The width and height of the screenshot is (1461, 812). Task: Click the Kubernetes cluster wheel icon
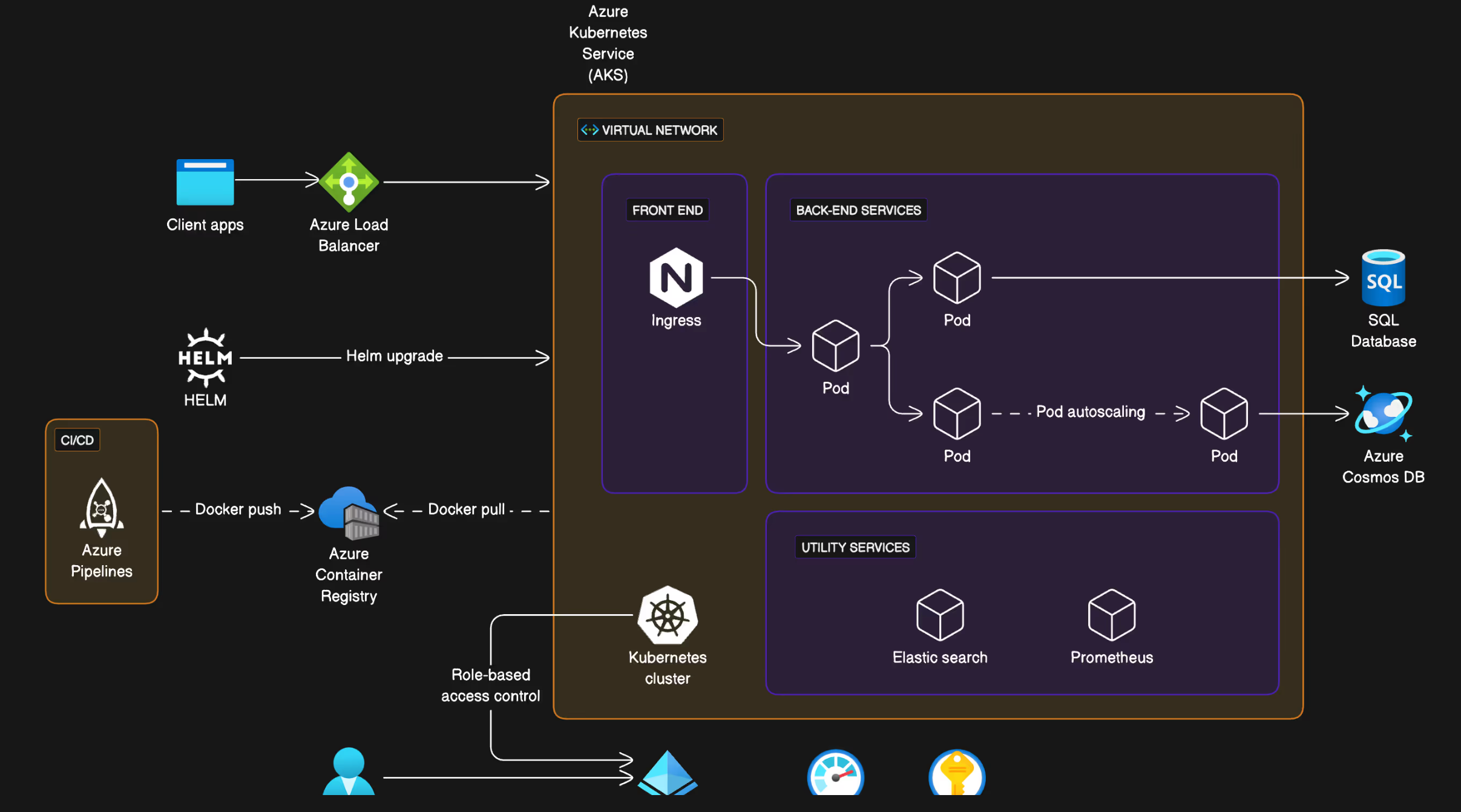coord(668,615)
